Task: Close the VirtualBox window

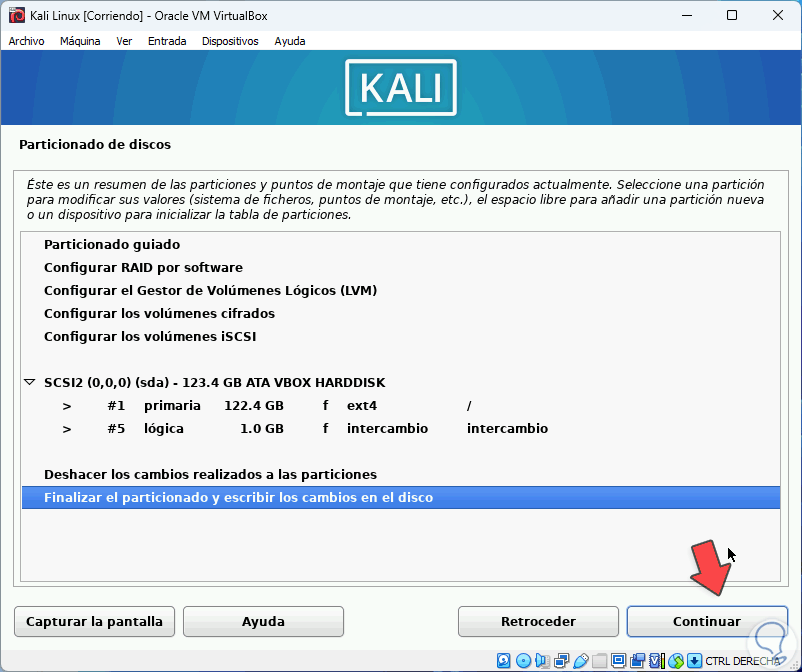Action: (x=778, y=15)
